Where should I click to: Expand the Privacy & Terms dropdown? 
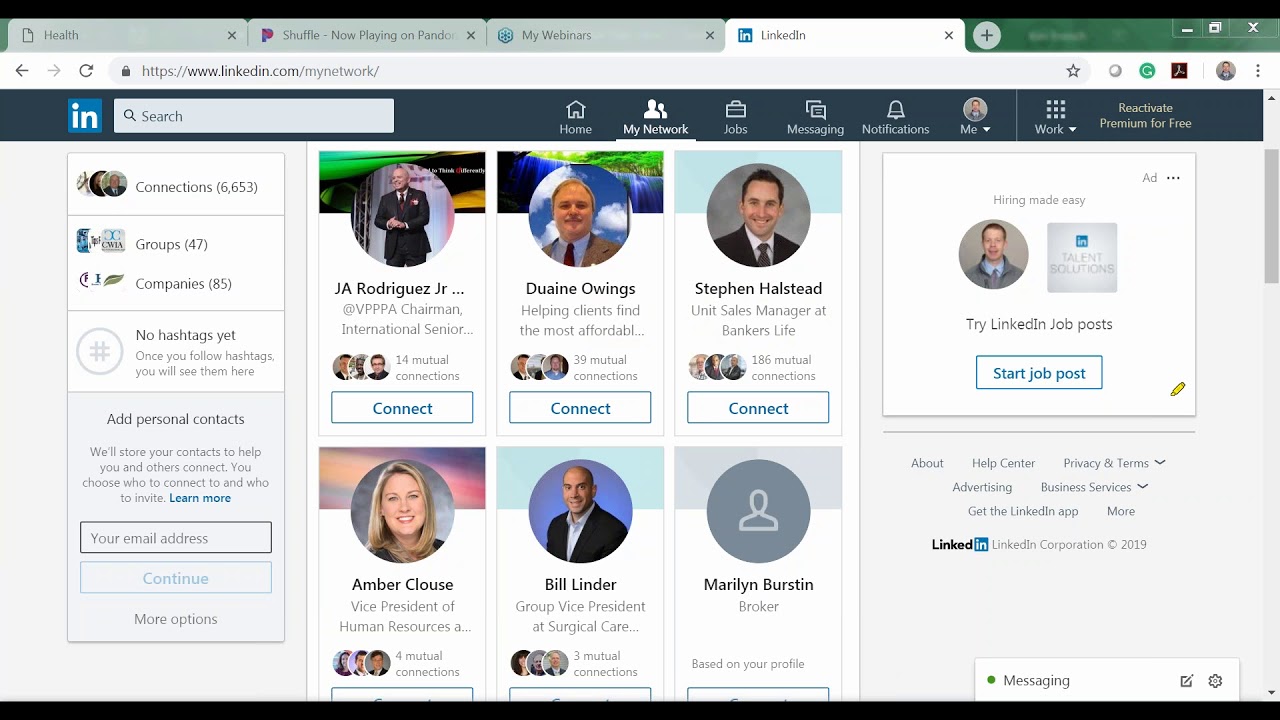[x=1114, y=463]
